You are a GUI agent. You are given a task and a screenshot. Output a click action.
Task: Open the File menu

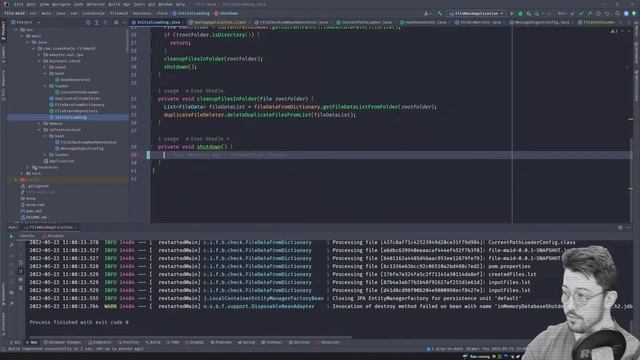point(18,4)
